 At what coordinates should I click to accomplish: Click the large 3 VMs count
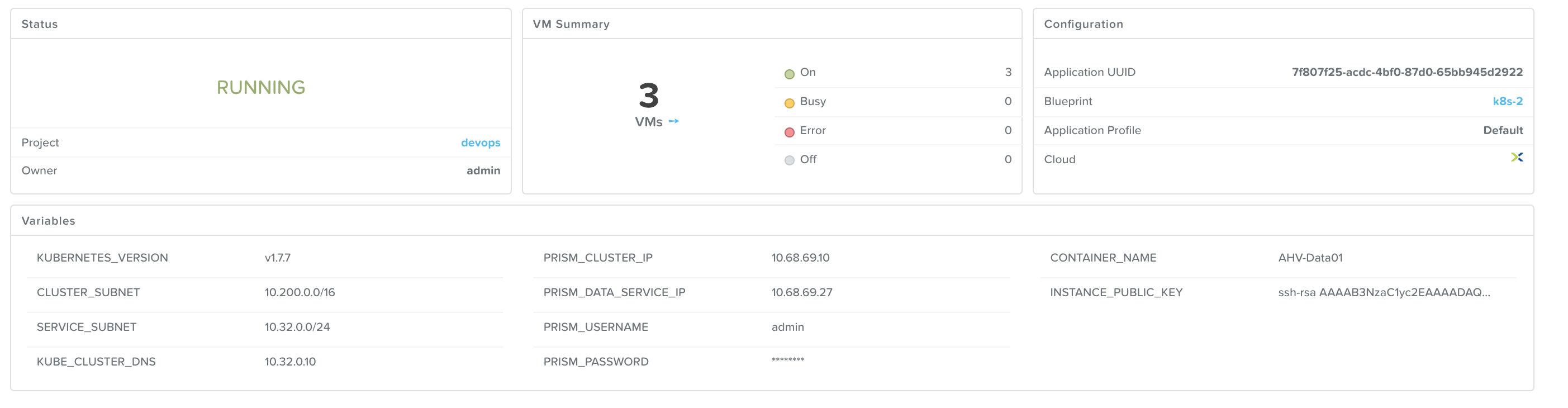[648, 96]
